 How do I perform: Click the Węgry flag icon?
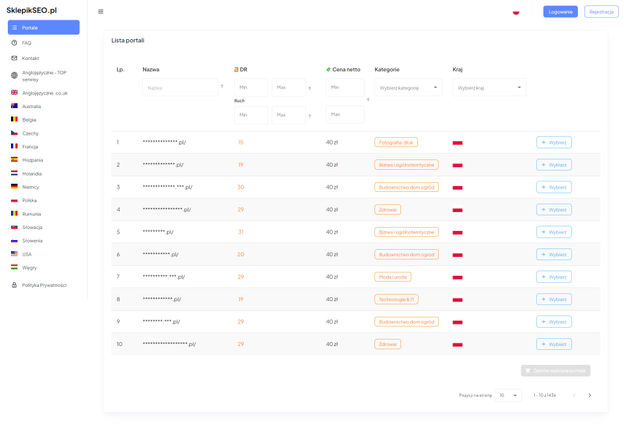point(14,267)
